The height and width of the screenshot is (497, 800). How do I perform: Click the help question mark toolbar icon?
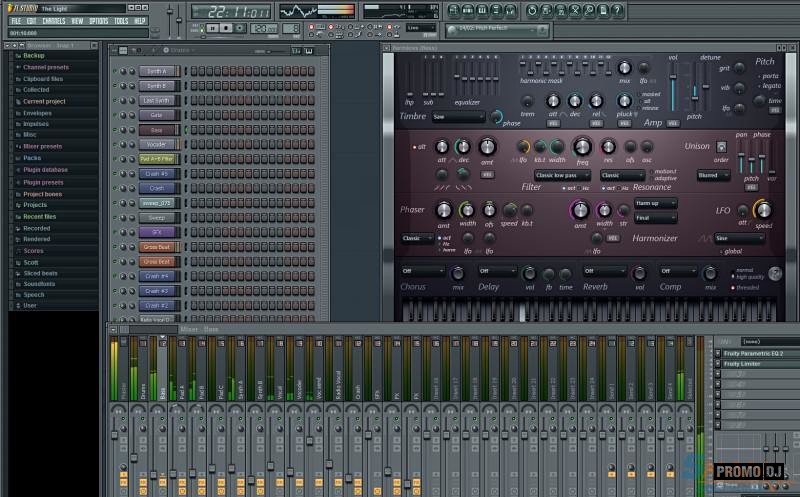tap(617, 10)
